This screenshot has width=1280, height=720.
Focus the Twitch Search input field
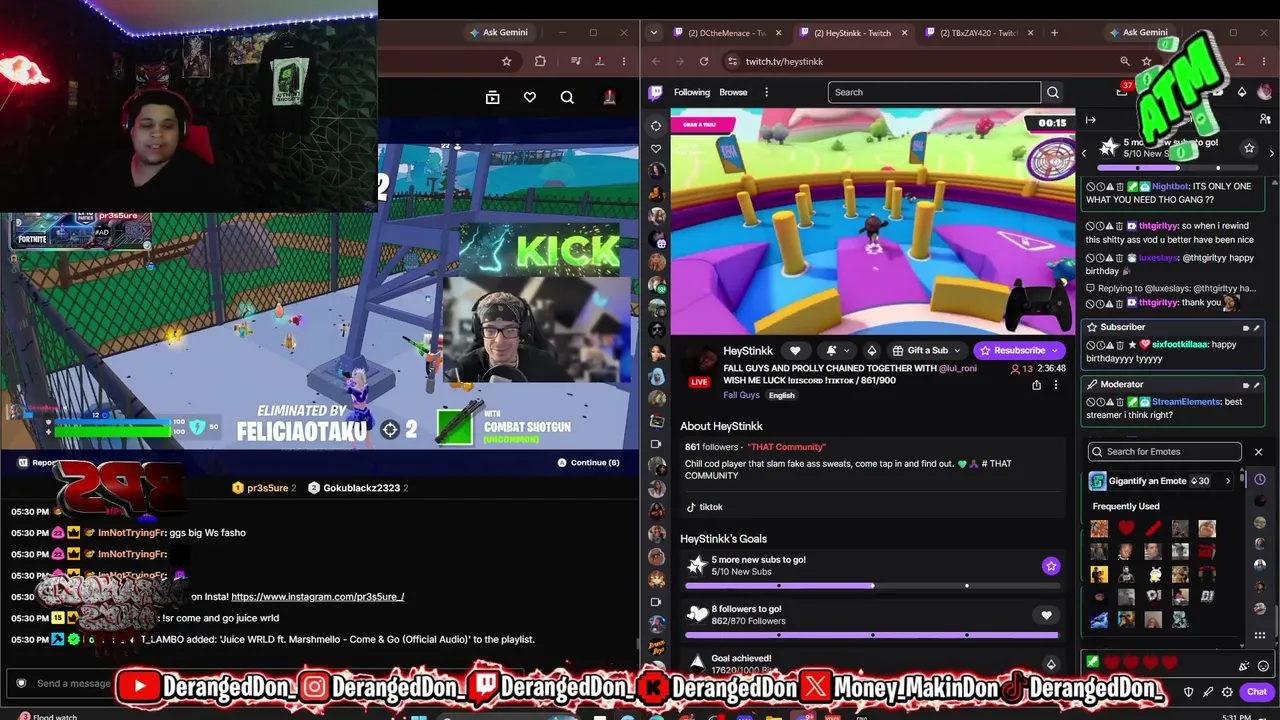935,92
